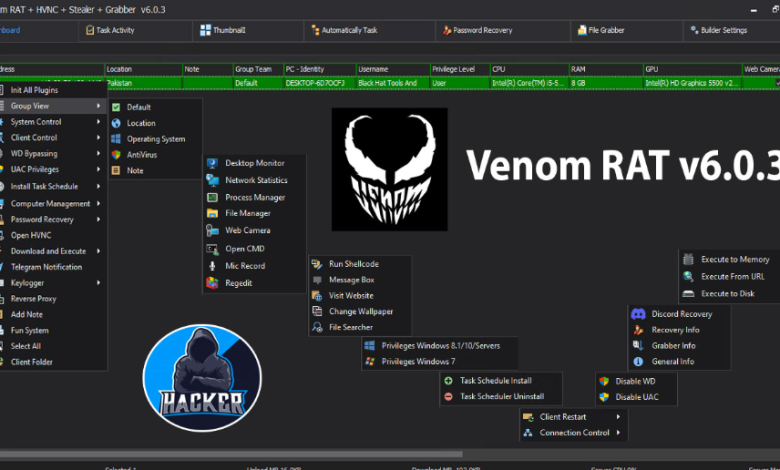Expand the Group View submenu arrow
Screen dimensions: 780x470
pyautogui.click(x=98, y=106)
